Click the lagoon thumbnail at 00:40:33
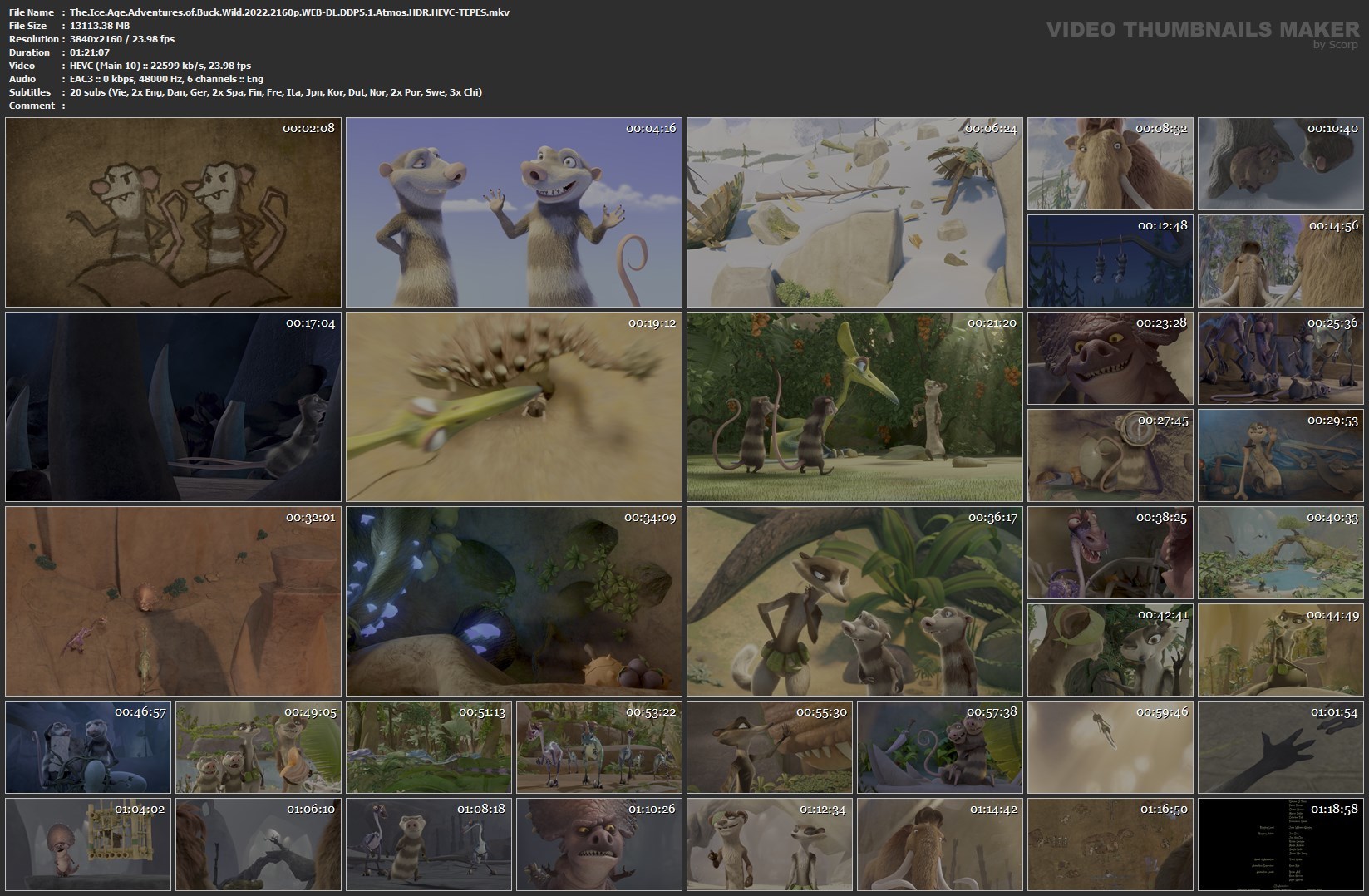 click(1280, 553)
